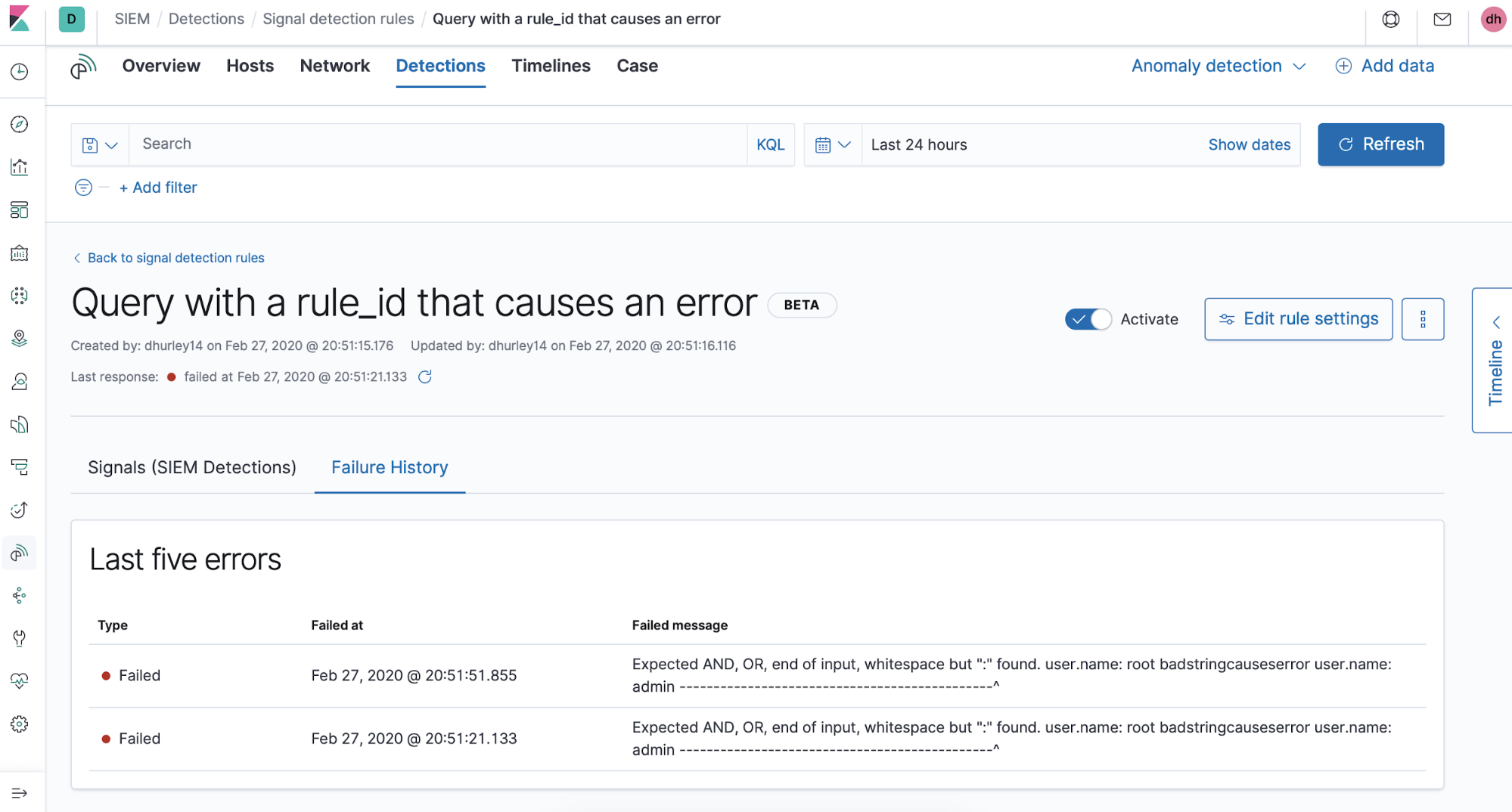Viewport: 1512px width, 812px height.
Task: Open the mail newsfeed icon
Action: 1442,20
